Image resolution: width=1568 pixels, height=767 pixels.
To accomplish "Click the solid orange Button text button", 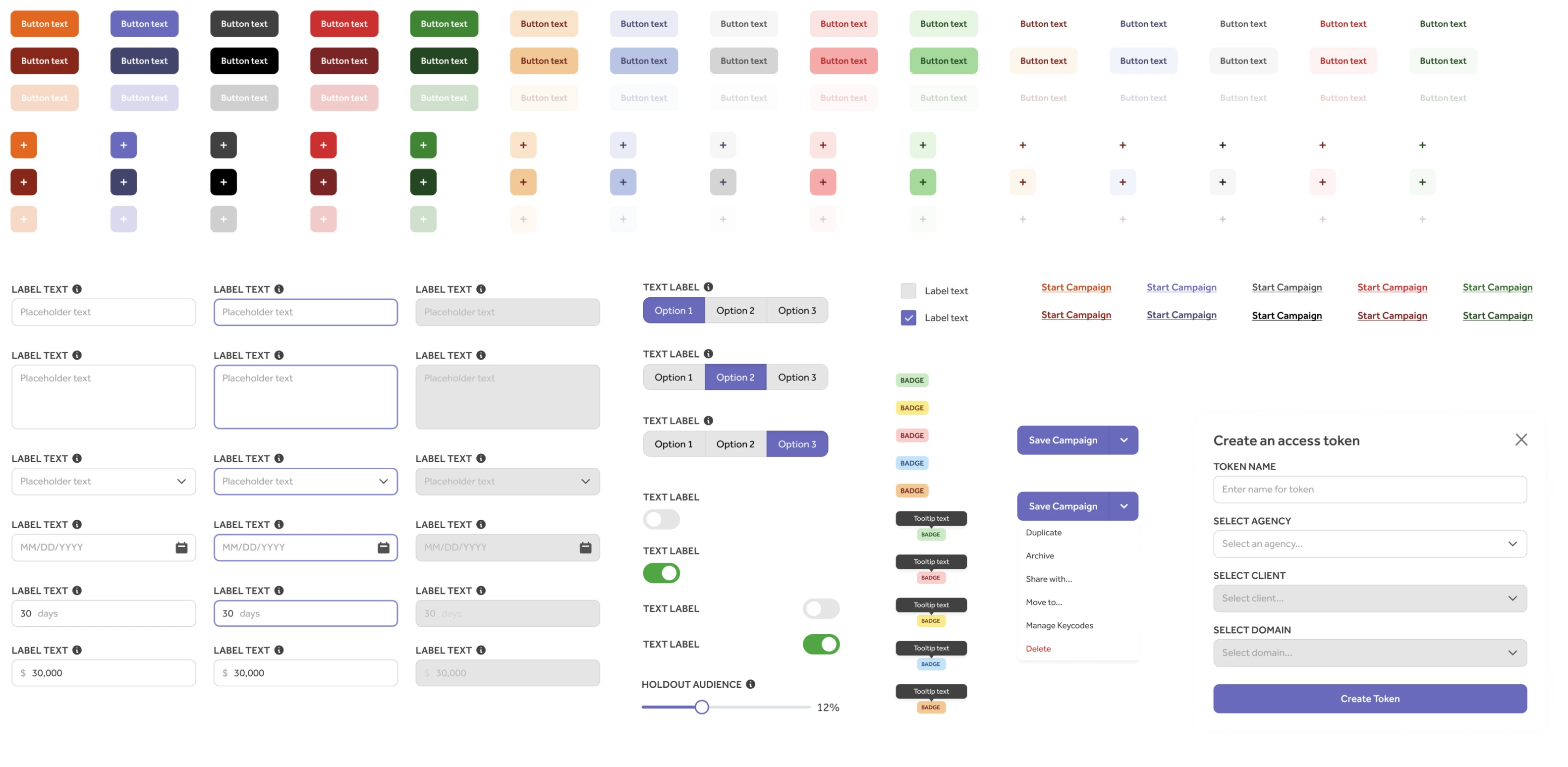I will [45, 24].
